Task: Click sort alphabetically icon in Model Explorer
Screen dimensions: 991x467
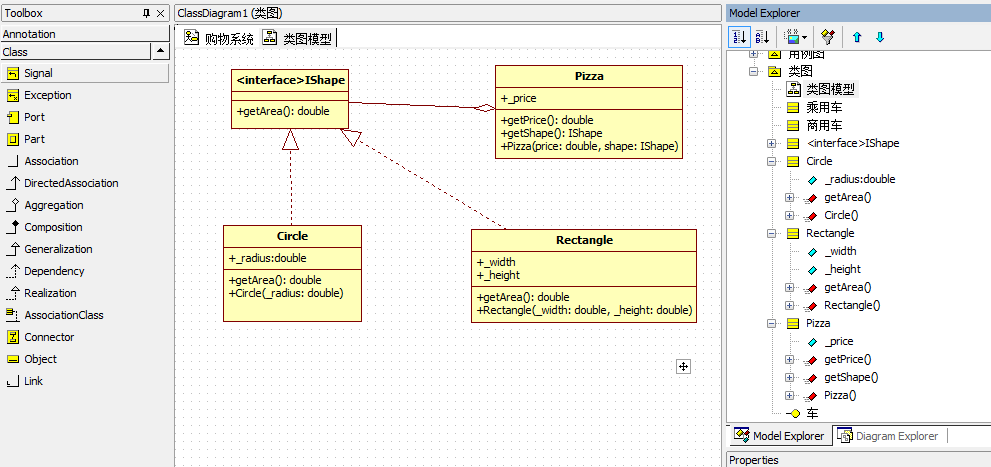Action: pos(762,37)
